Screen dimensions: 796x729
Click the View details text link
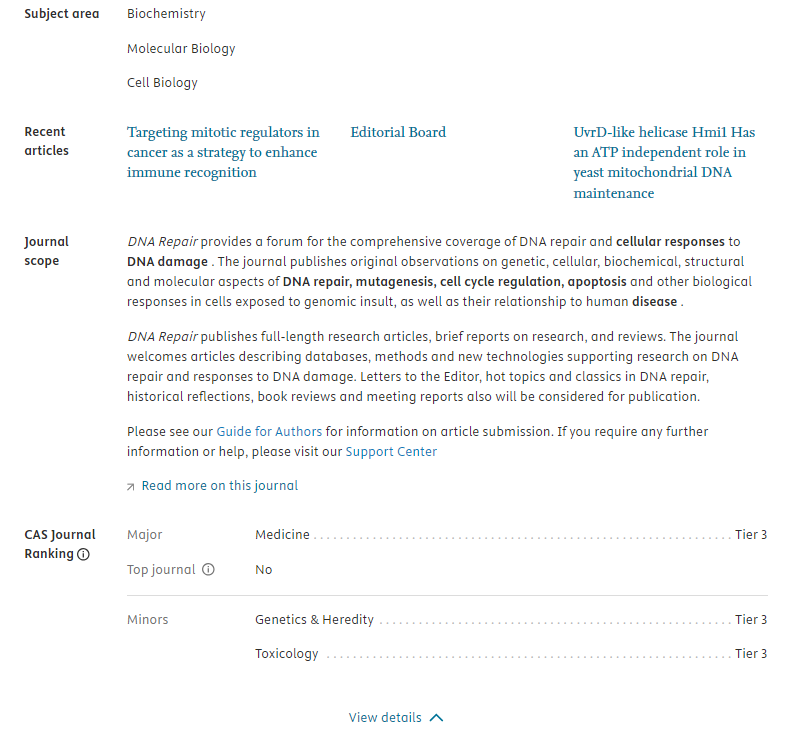(x=385, y=718)
